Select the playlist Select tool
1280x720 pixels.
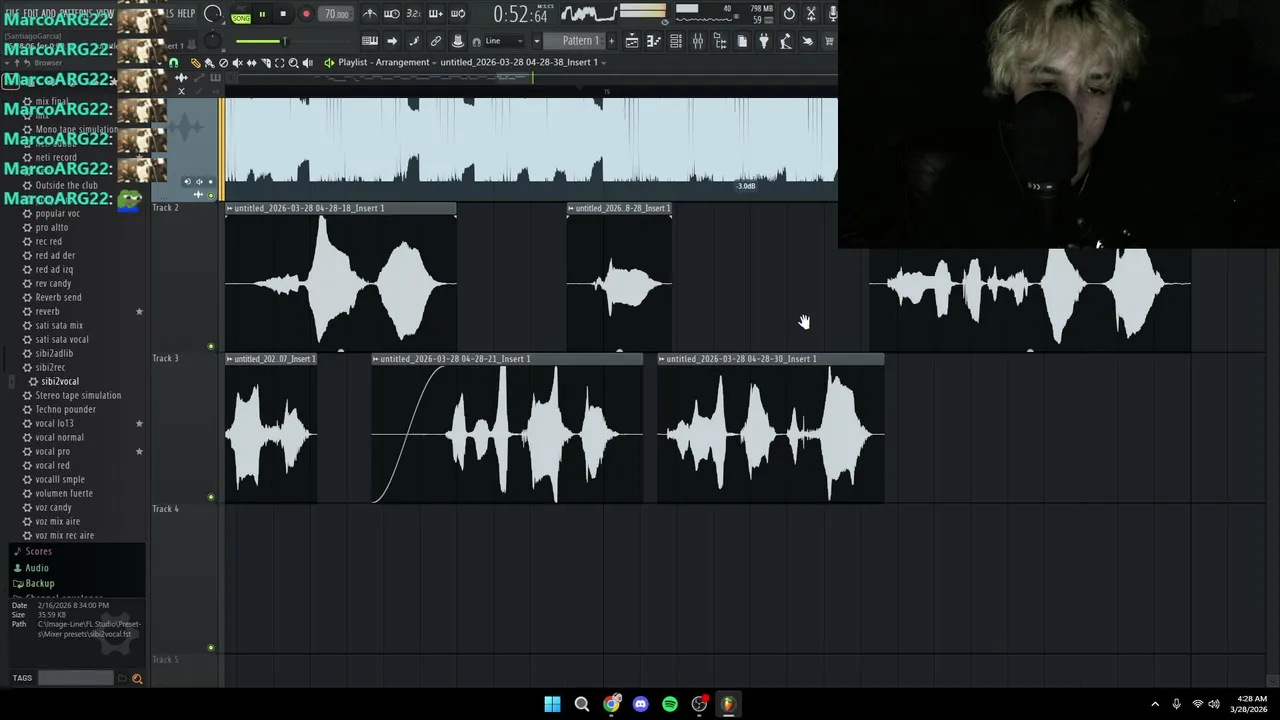279,63
